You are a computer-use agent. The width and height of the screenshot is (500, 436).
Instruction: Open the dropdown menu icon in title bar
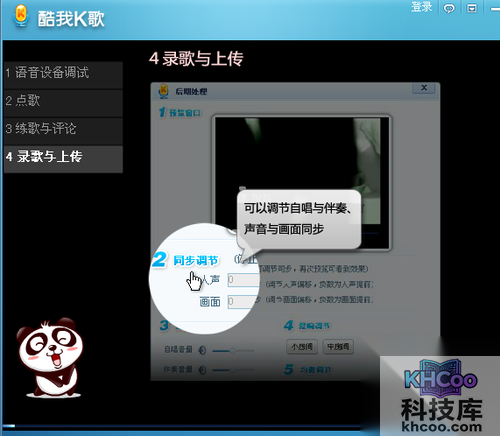(472, 8)
